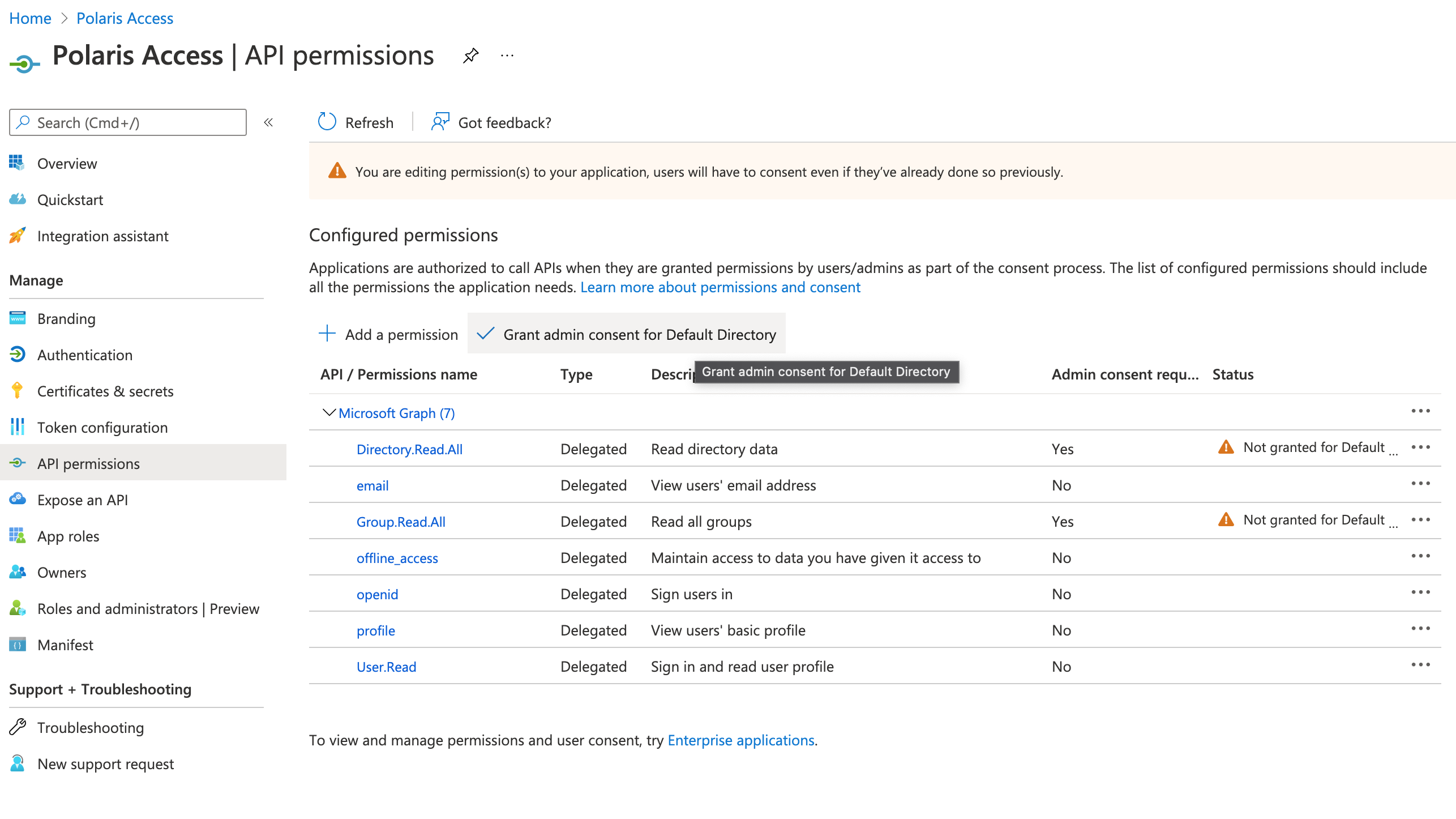Open the email permission
Viewport: 1456px width, 819px height.
372,485
